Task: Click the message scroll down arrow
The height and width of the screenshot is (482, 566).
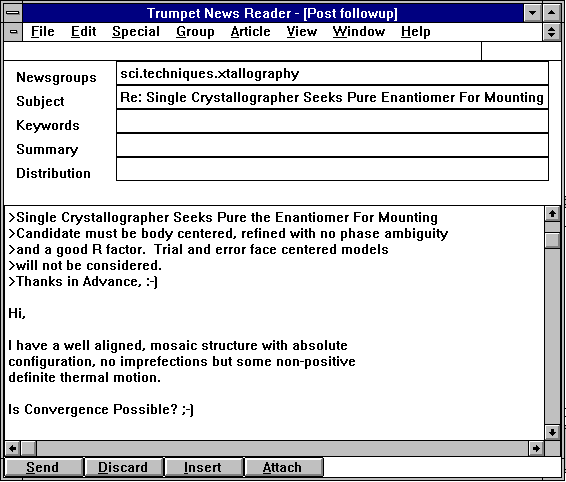Action: [552, 432]
